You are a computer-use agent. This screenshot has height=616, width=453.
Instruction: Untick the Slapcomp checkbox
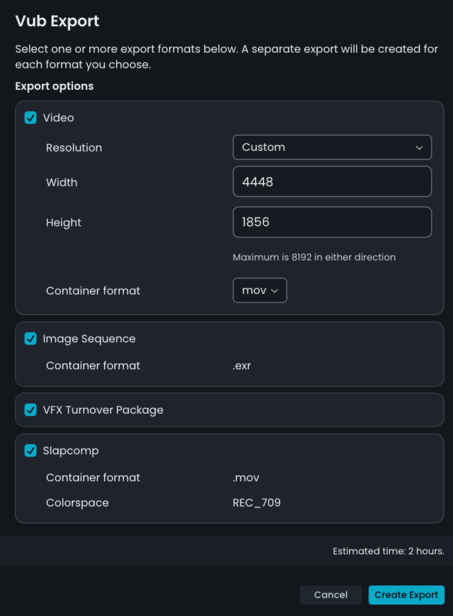(x=30, y=451)
